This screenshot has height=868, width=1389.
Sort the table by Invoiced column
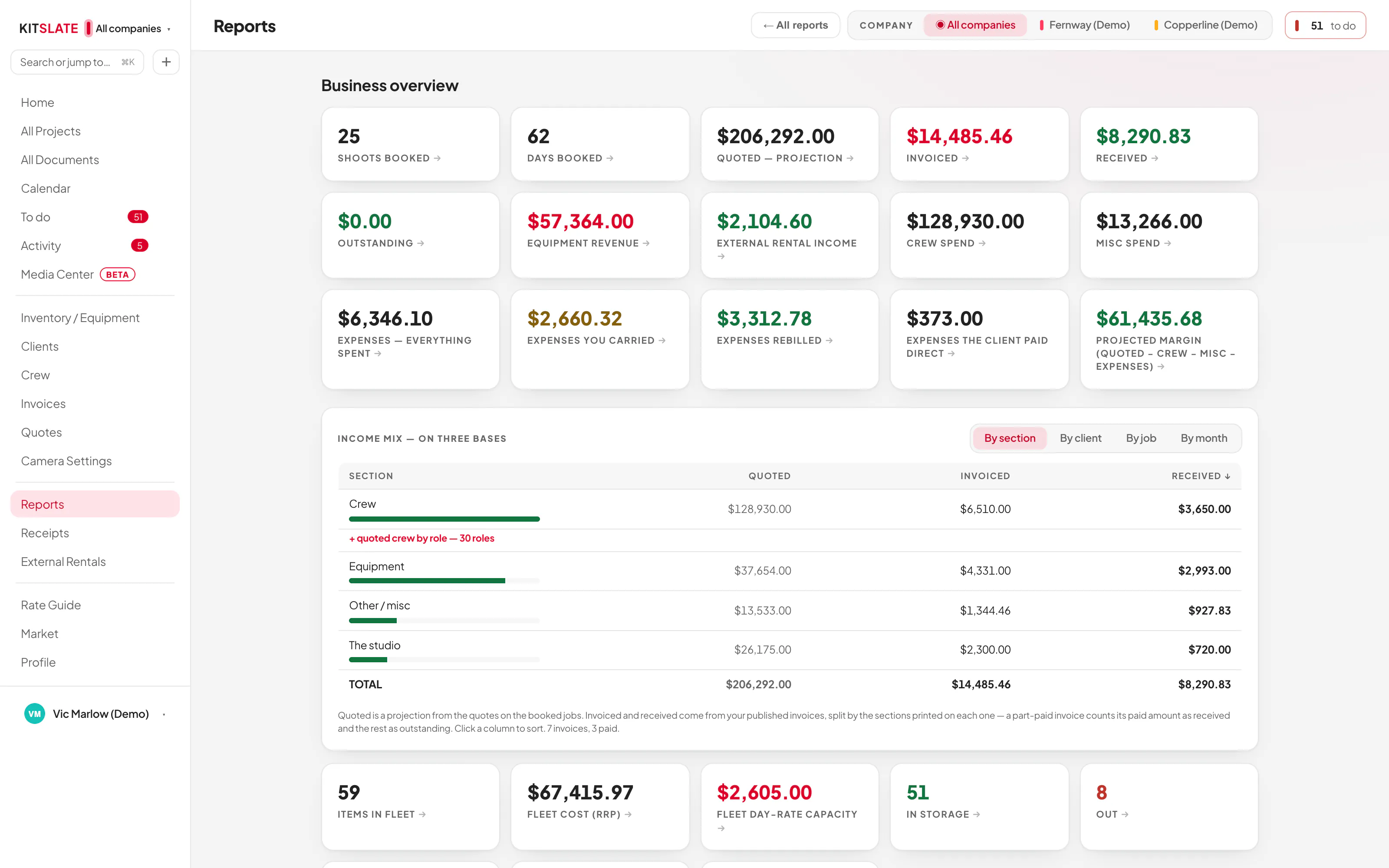coord(985,476)
